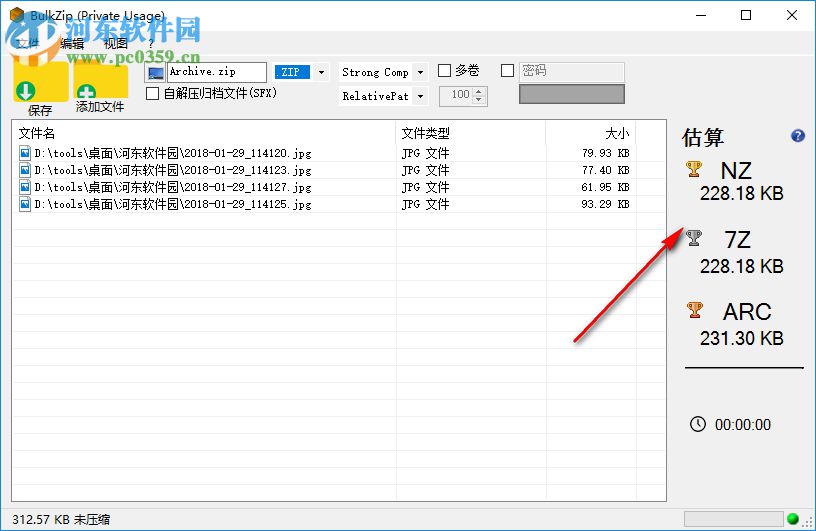Sort by 文件类型 column header
816x531 pixels.
(x=470, y=133)
